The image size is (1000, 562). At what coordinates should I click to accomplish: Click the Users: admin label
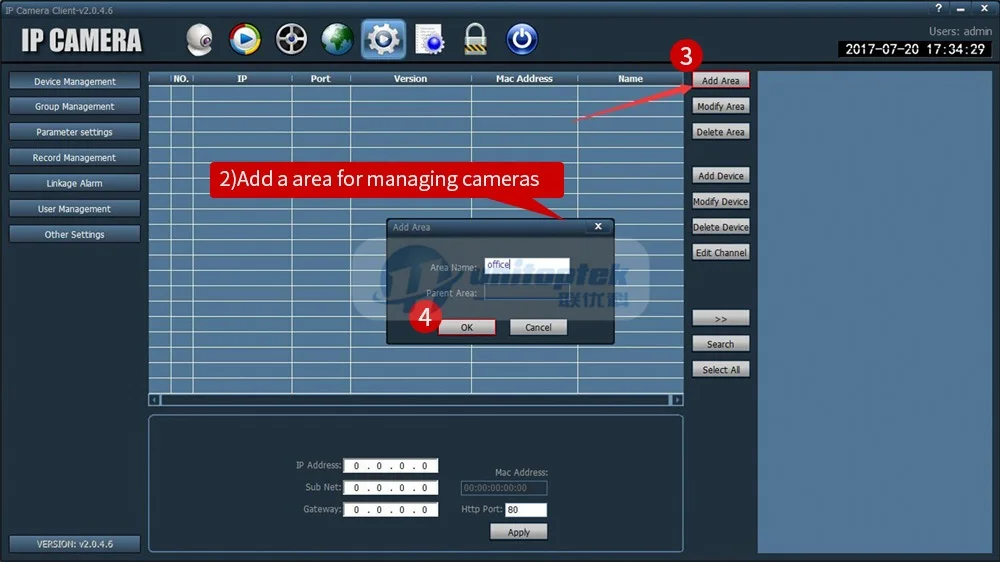(x=960, y=31)
